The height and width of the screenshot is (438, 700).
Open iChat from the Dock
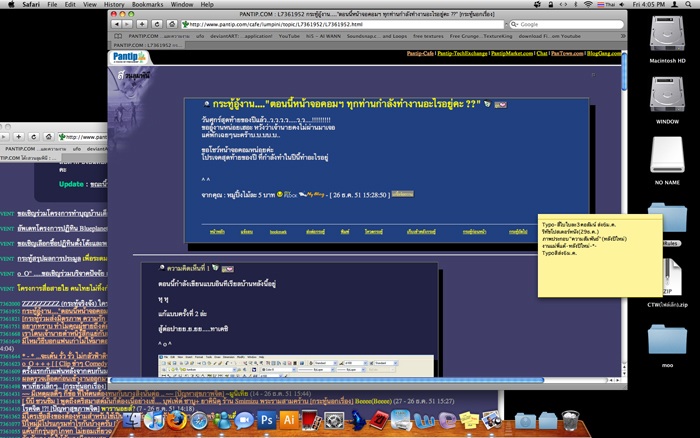pos(244,421)
